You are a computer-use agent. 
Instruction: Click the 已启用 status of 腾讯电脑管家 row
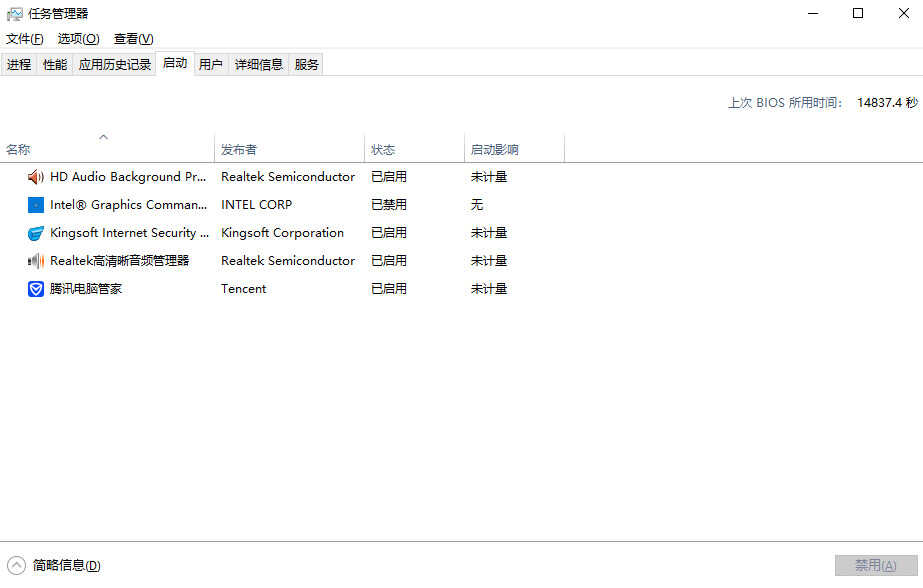(x=389, y=289)
